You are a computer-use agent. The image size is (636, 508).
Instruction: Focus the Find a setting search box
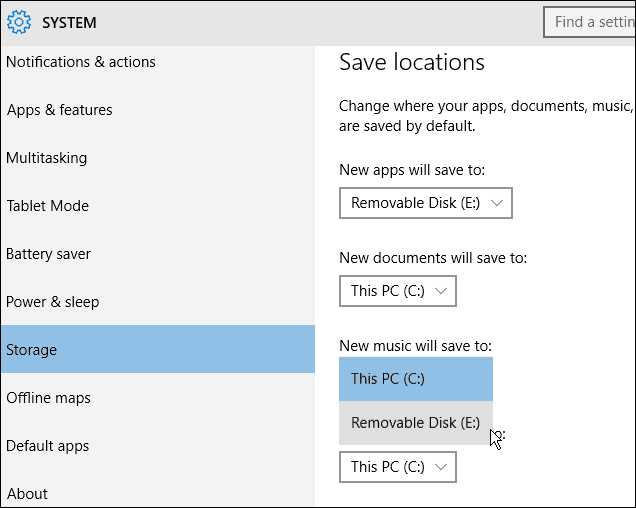(590, 22)
